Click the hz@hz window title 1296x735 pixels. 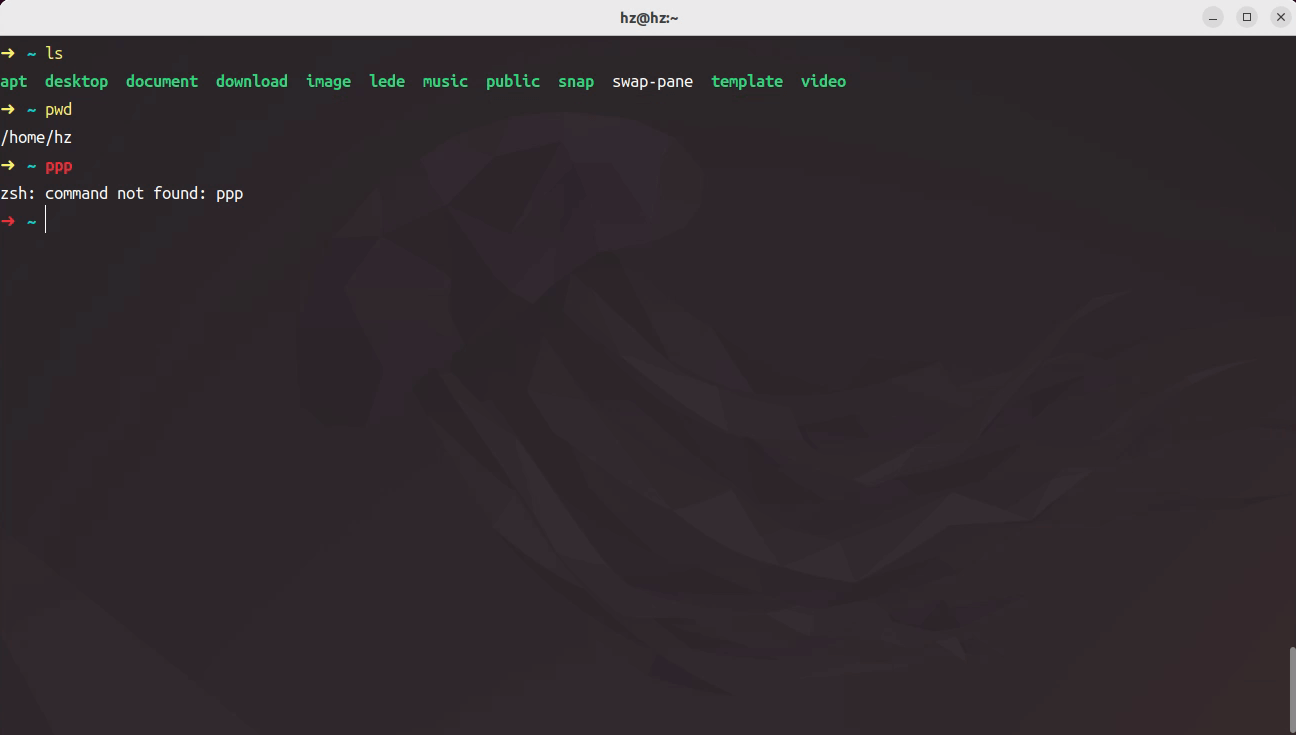point(648,17)
